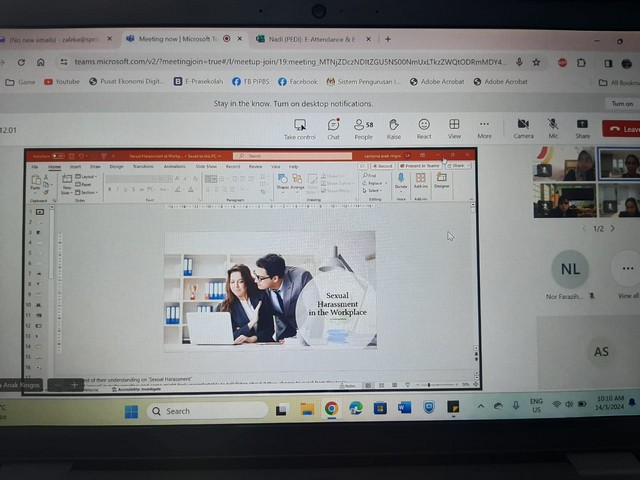
Task: Open the Share content tray
Action: 582,127
